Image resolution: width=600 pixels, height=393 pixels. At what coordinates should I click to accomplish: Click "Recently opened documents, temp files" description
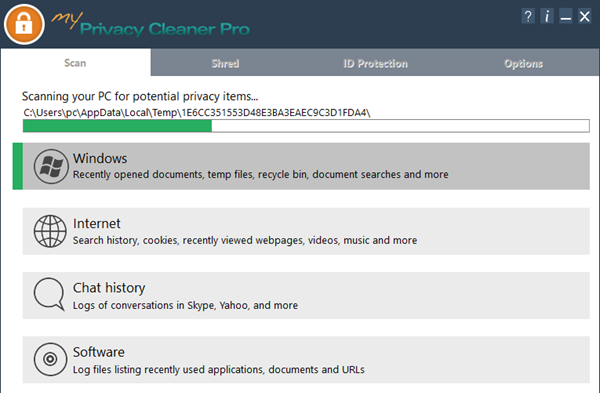[261, 174]
